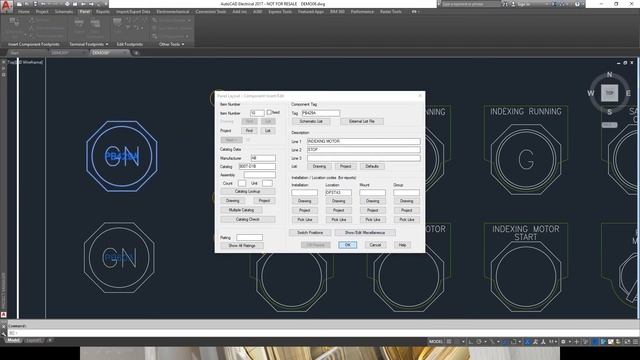The height and width of the screenshot is (360, 640).
Task: Select the Start file tab
Action: coord(15,53)
